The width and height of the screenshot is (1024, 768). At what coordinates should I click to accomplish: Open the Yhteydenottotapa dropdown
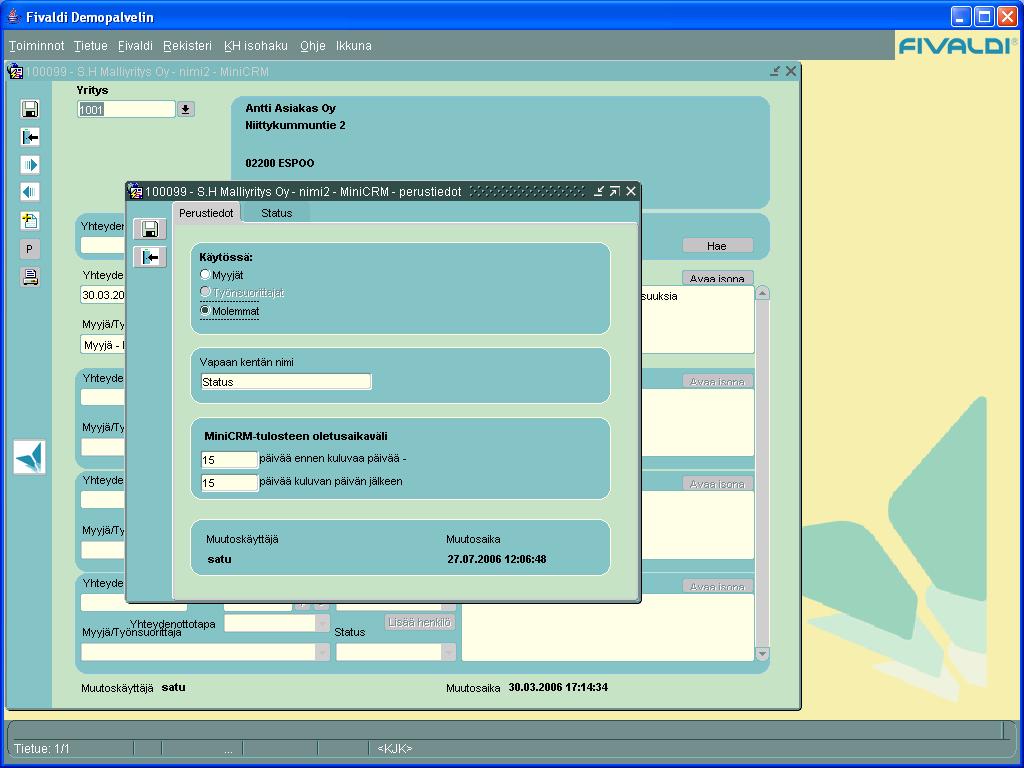pyautogui.click(x=322, y=624)
